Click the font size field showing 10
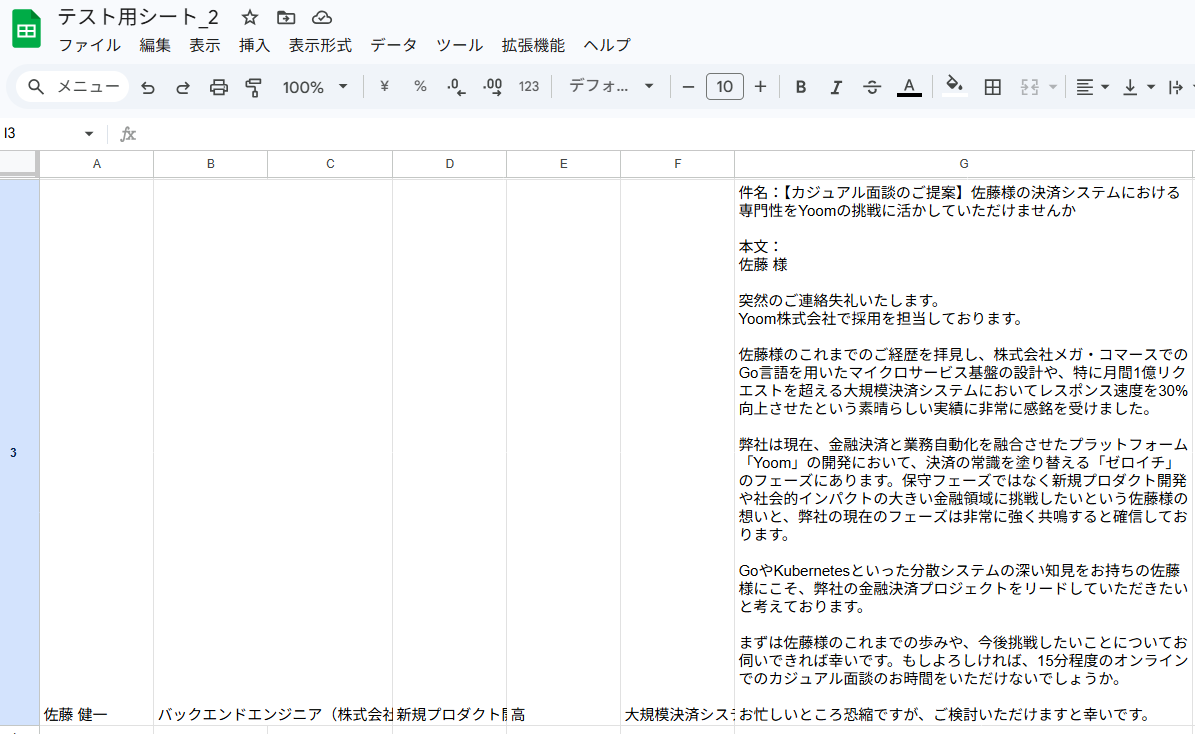 coord(725,87)
